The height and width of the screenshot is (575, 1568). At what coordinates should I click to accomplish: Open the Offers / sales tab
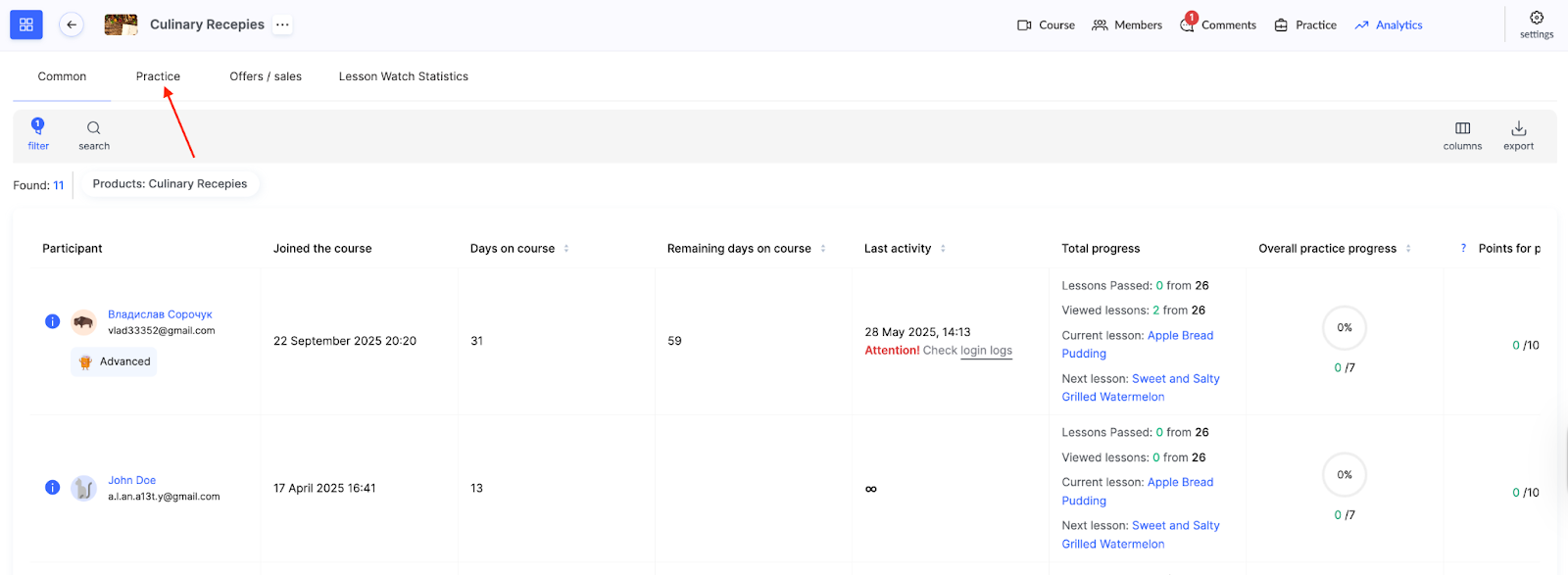click(266, 76)
